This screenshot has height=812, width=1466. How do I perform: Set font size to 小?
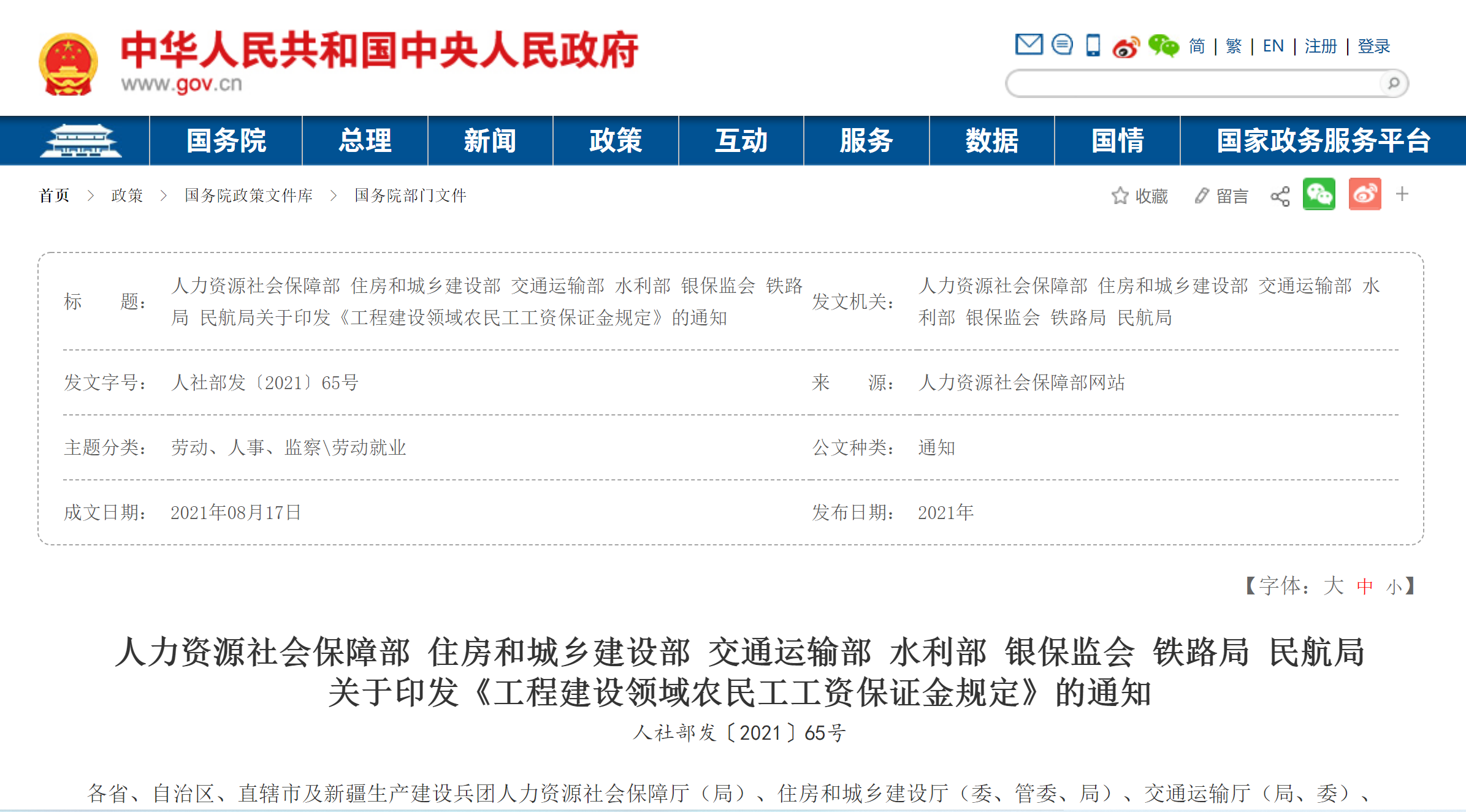(x=1394, y=587)
